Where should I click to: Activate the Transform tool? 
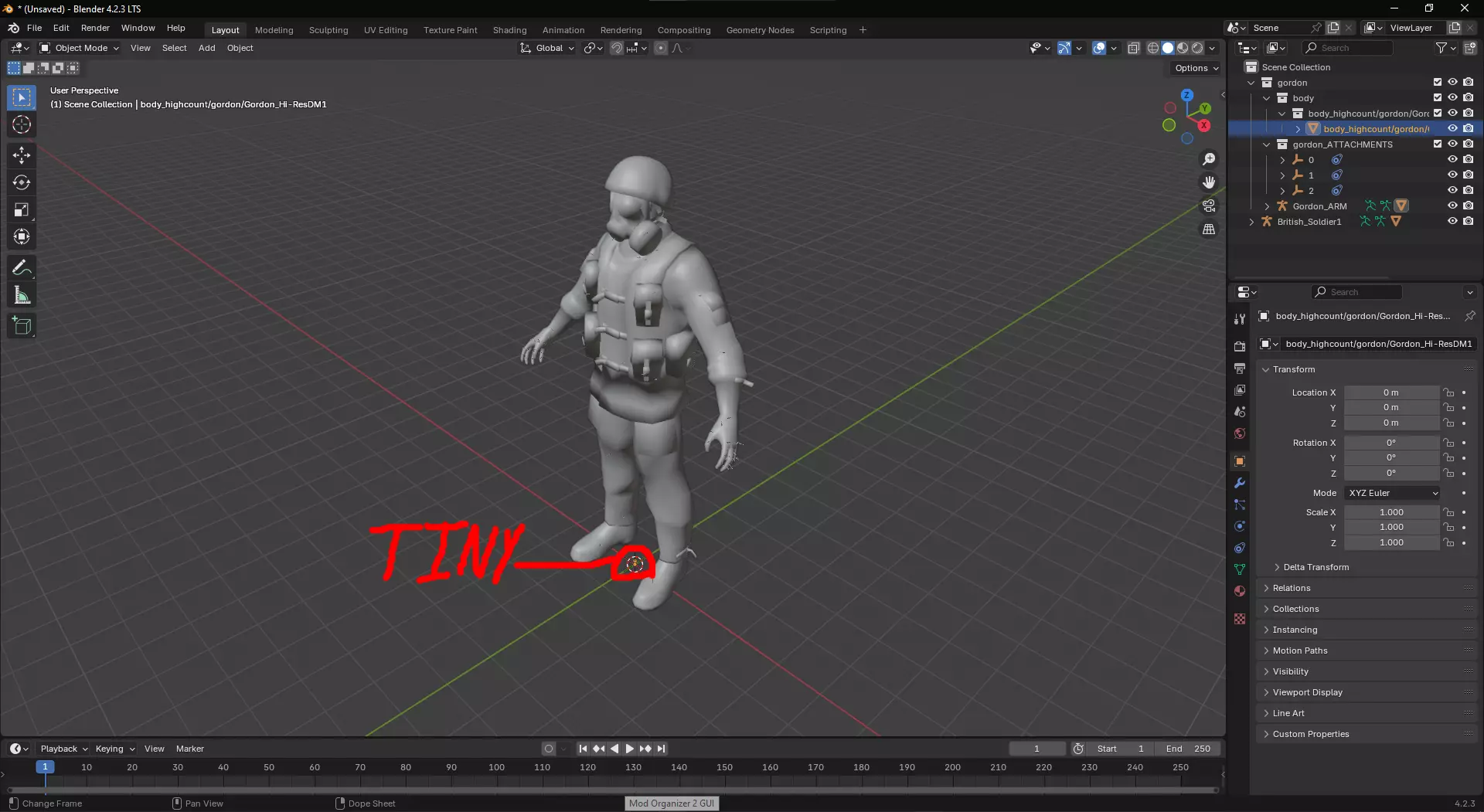[22, 236]
